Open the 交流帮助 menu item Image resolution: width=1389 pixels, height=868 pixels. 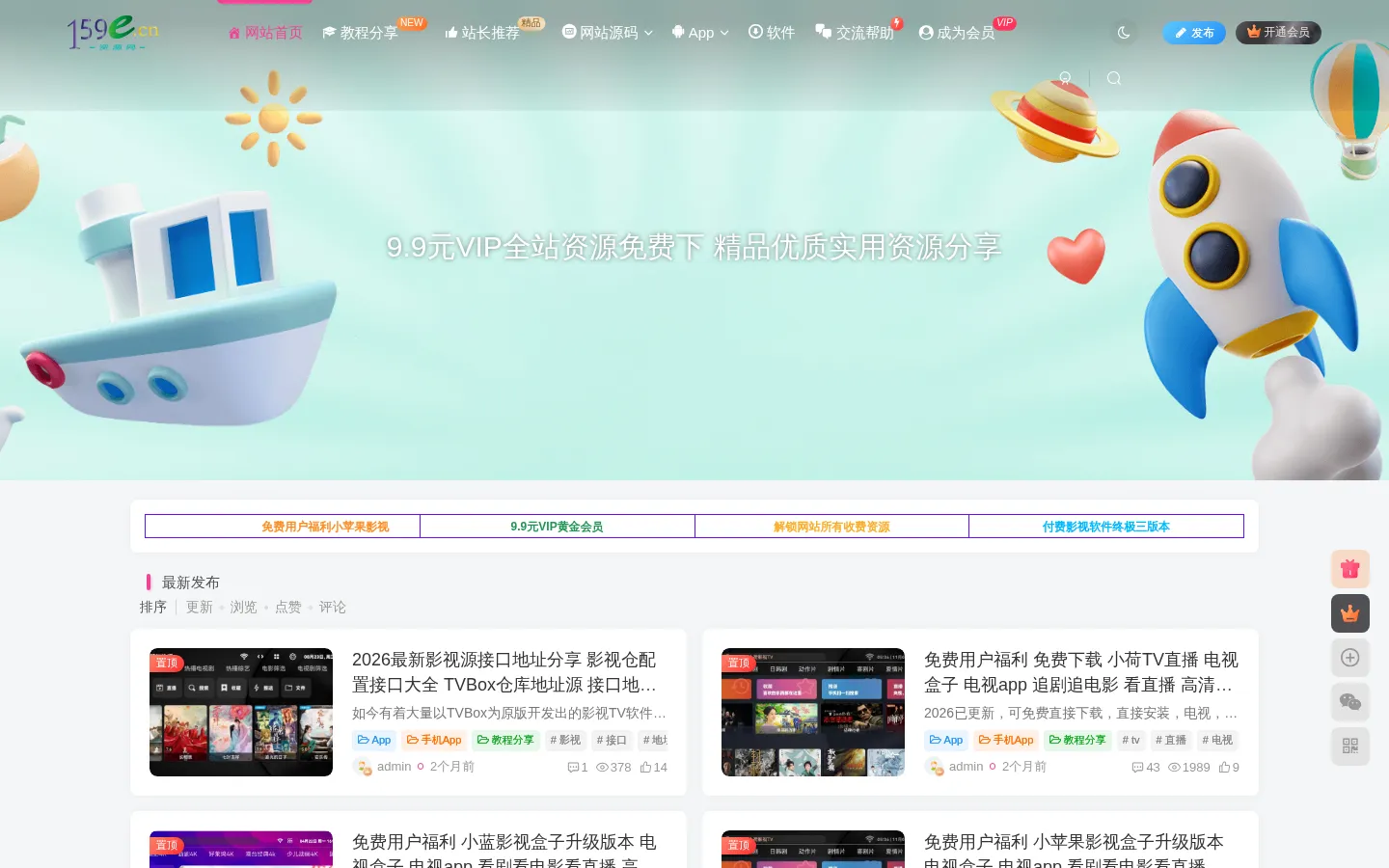point(855,33)
